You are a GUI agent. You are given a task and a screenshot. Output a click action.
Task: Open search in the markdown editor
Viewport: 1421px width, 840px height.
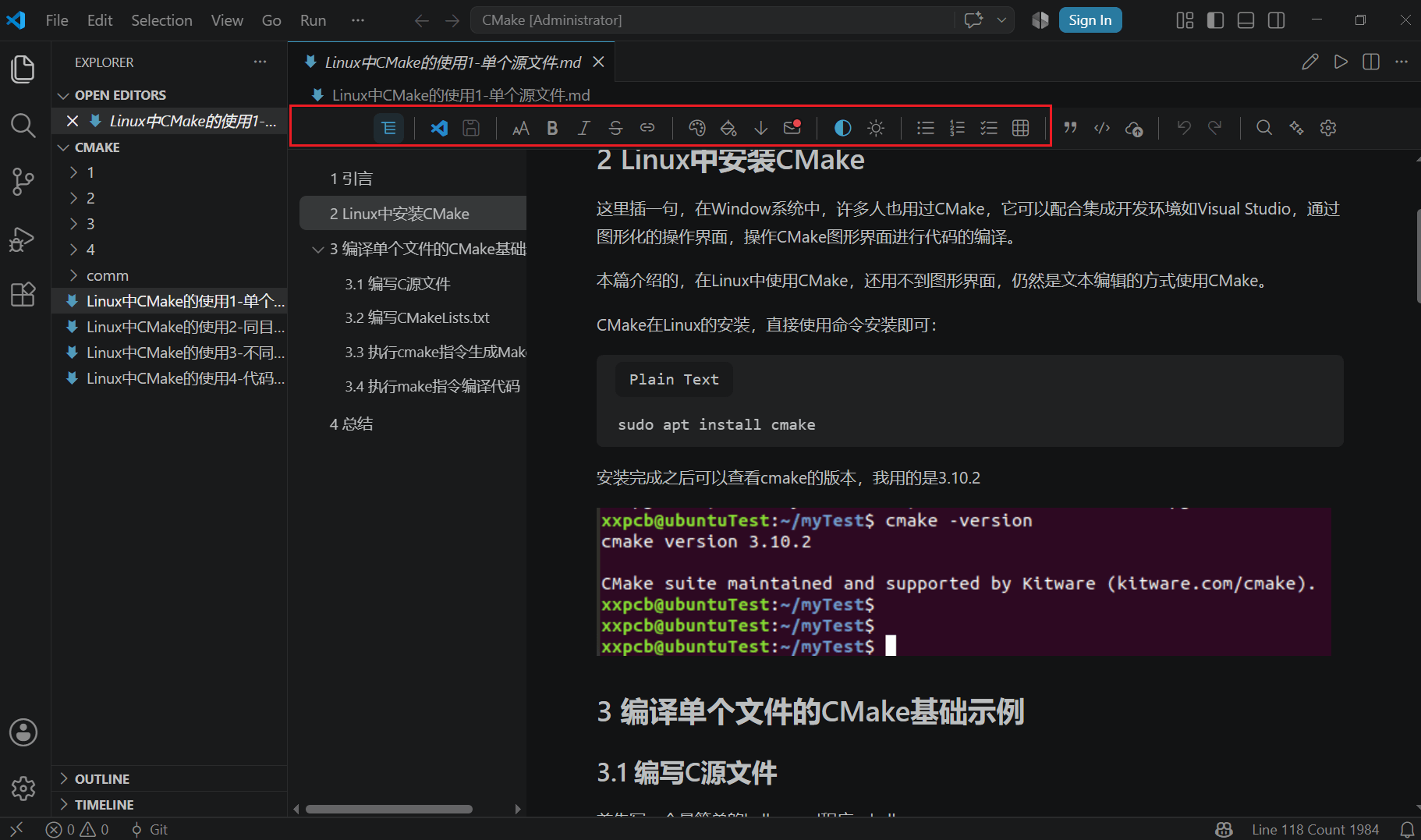[x=1264, y=128]
